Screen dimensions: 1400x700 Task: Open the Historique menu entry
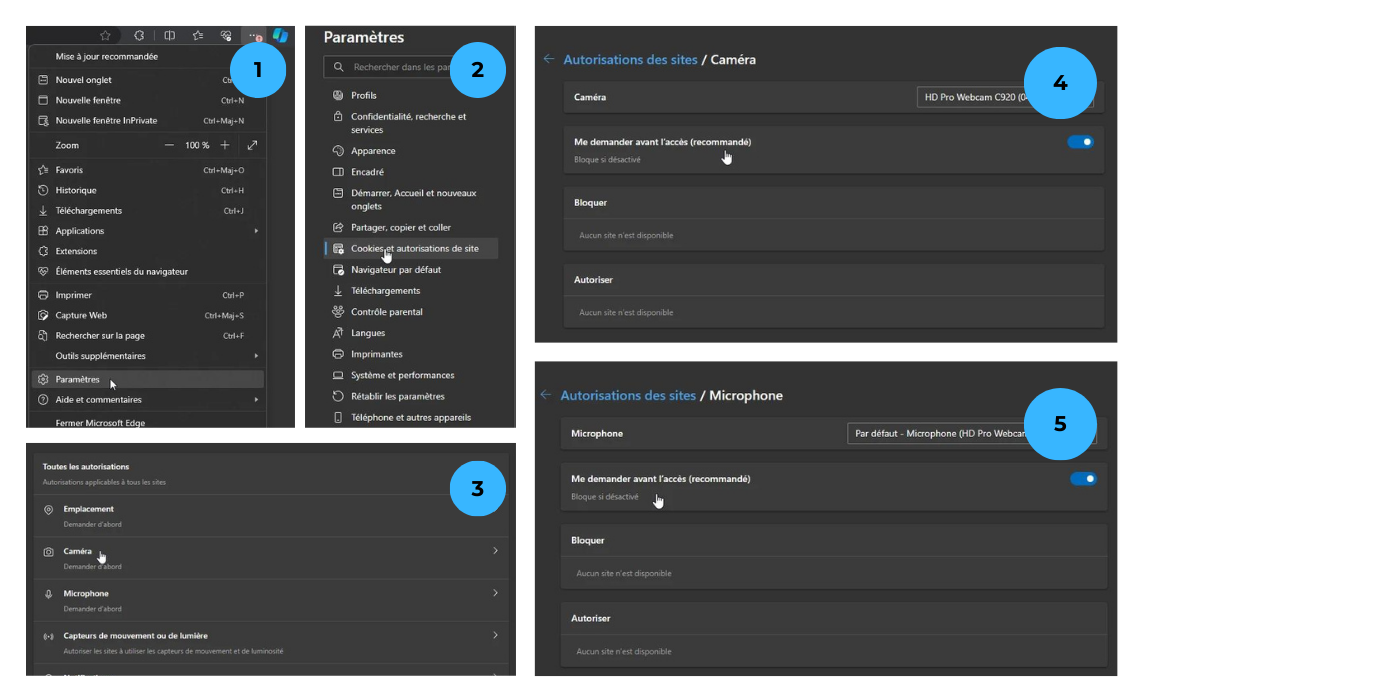(x=76, y=190)
